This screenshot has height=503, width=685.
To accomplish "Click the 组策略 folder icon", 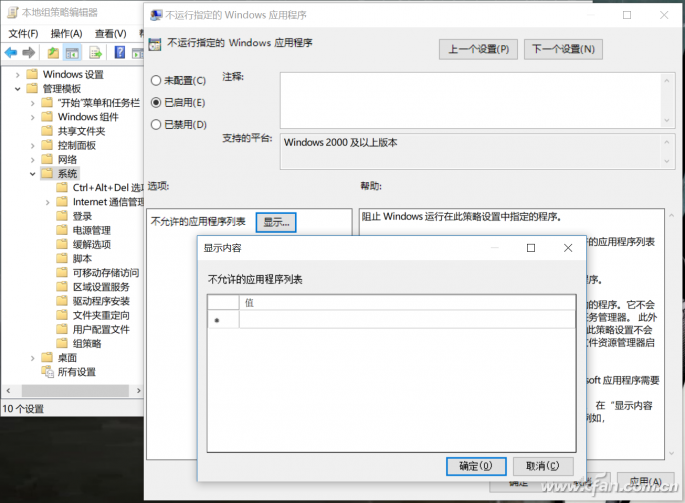I will [62, 343].
